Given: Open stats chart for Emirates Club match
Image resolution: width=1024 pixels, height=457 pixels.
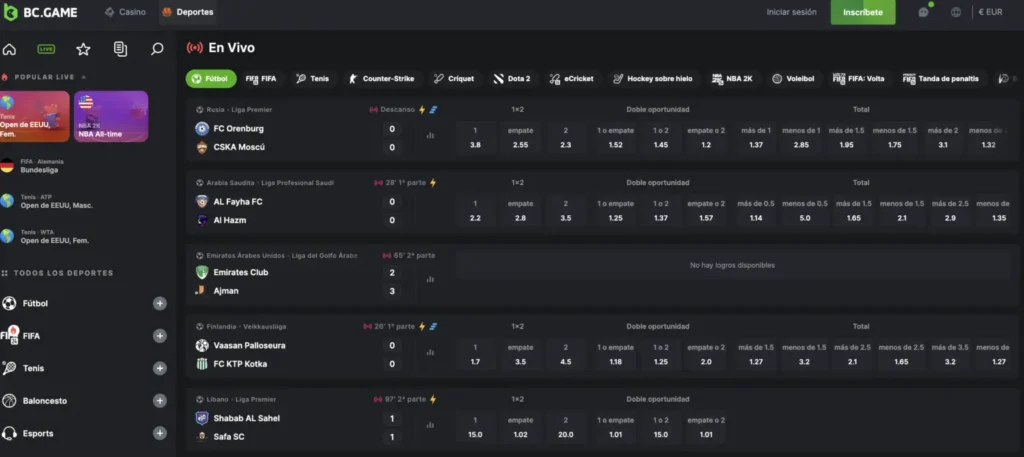Looking at the screenshot, I should click(x=430, y=279).
